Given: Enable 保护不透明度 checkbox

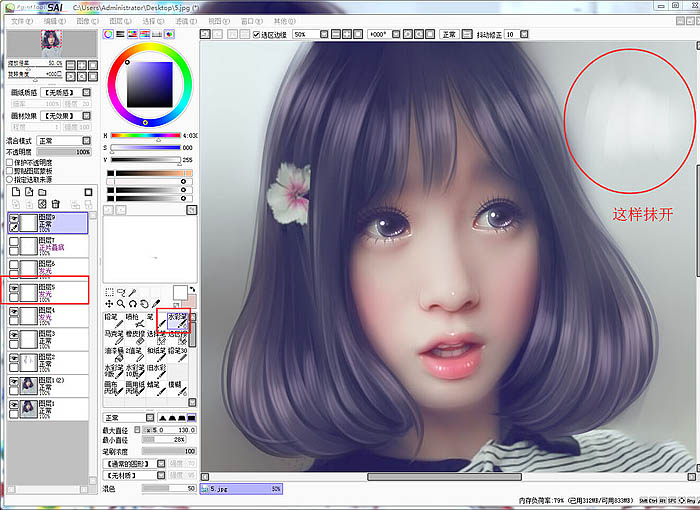Looking at the screenshot, I should (x=10, y=162).
